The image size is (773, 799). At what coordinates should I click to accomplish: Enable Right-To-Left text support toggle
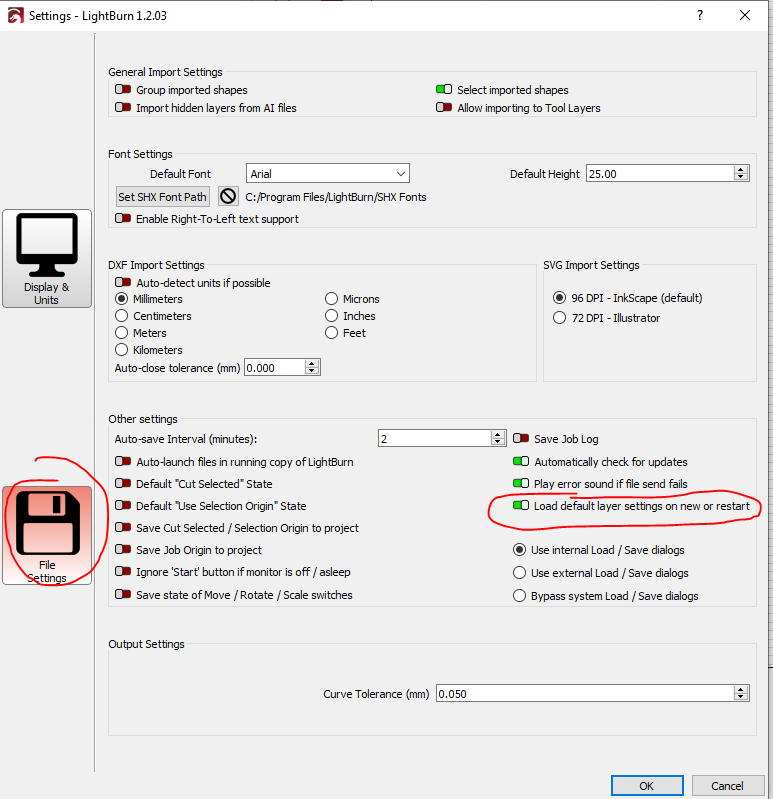point(123,219)
